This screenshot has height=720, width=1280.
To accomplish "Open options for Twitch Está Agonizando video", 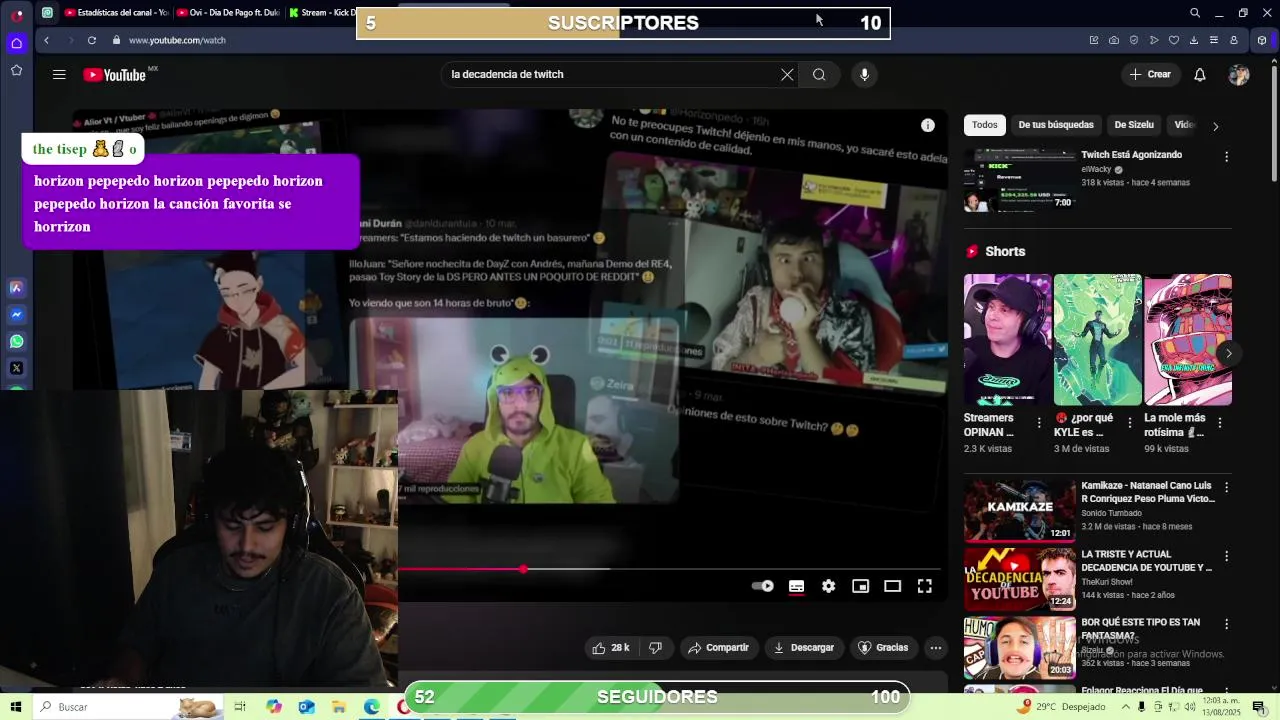I will [1226, 157].
